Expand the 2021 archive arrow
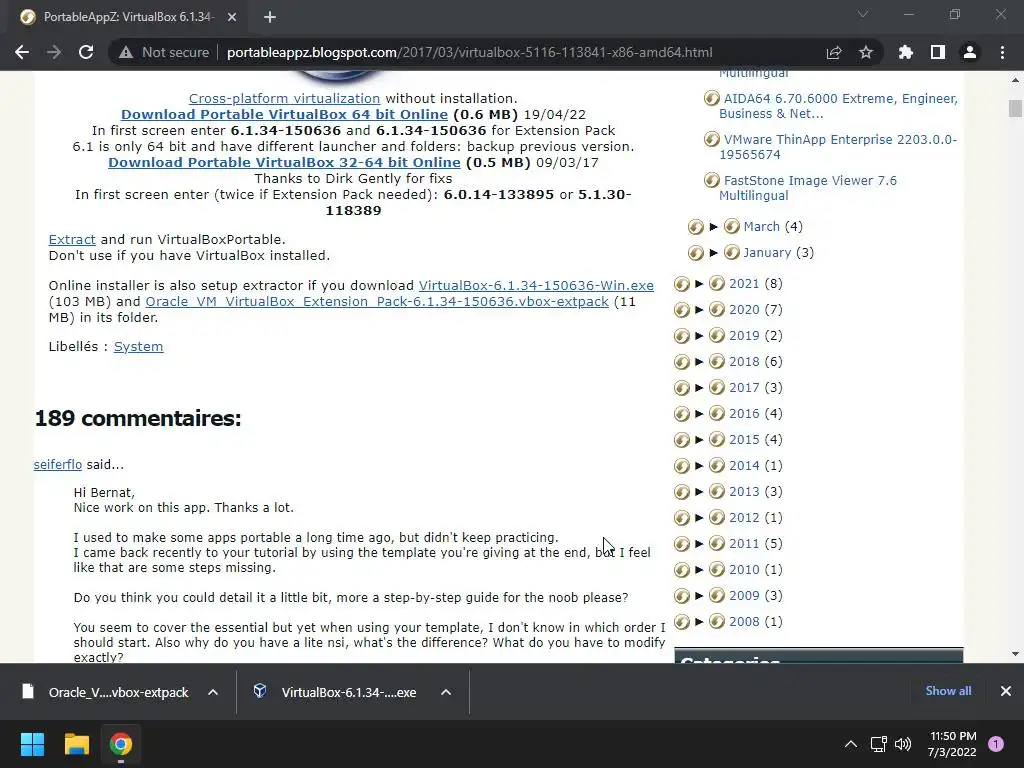Screen dimensions: 1024x768 699,283
